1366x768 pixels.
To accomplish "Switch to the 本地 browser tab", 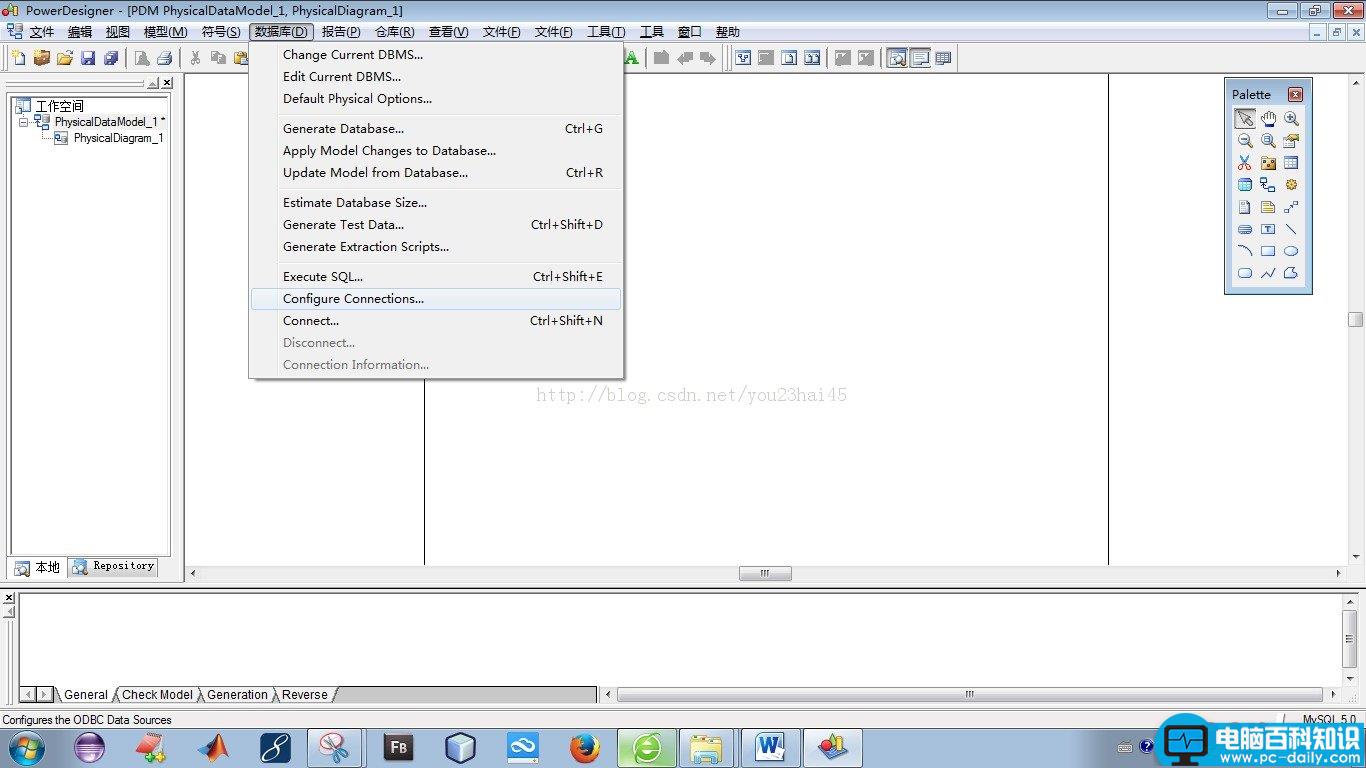I will point(38,567).
